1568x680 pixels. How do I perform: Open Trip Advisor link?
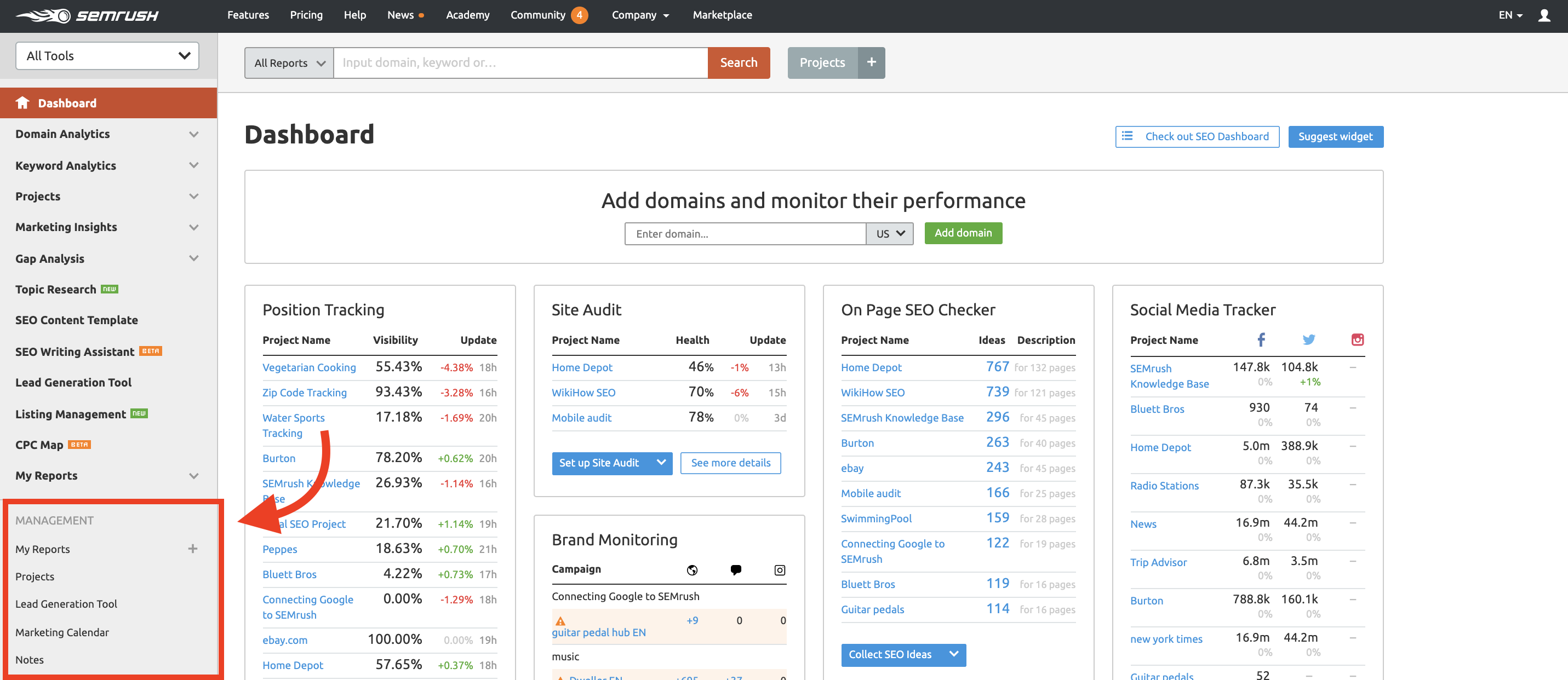(1158, 562)
